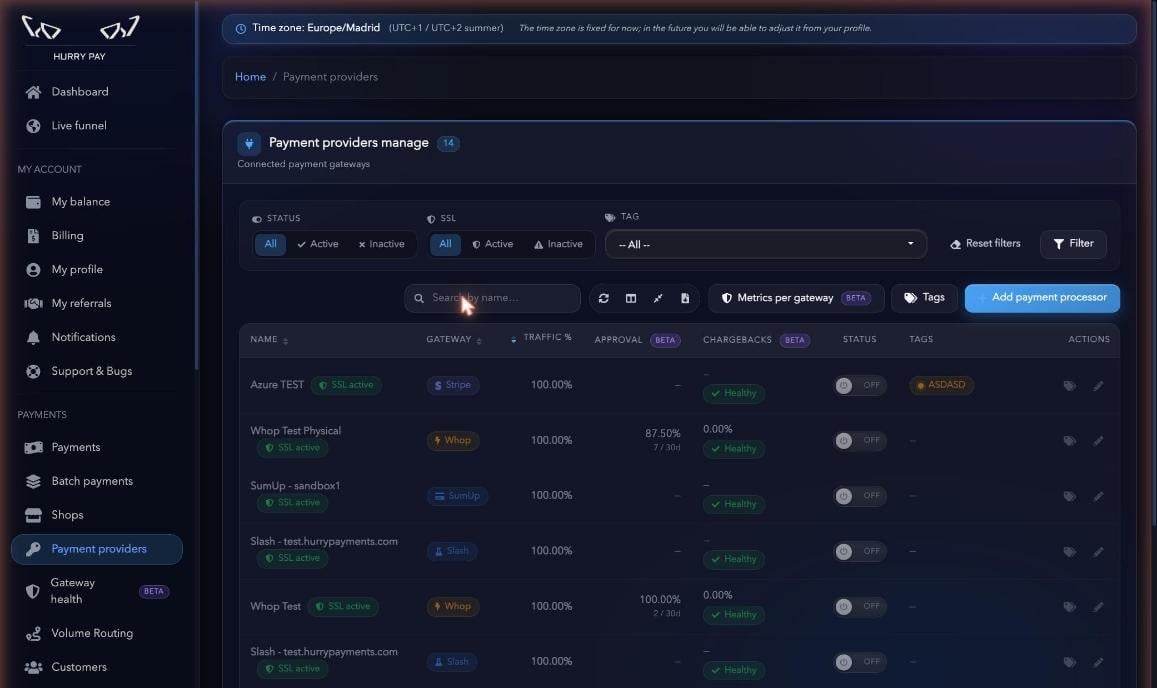
Task: Click the Hurry Pay logo
Action: pyautogui.click(x=80, y=38)
